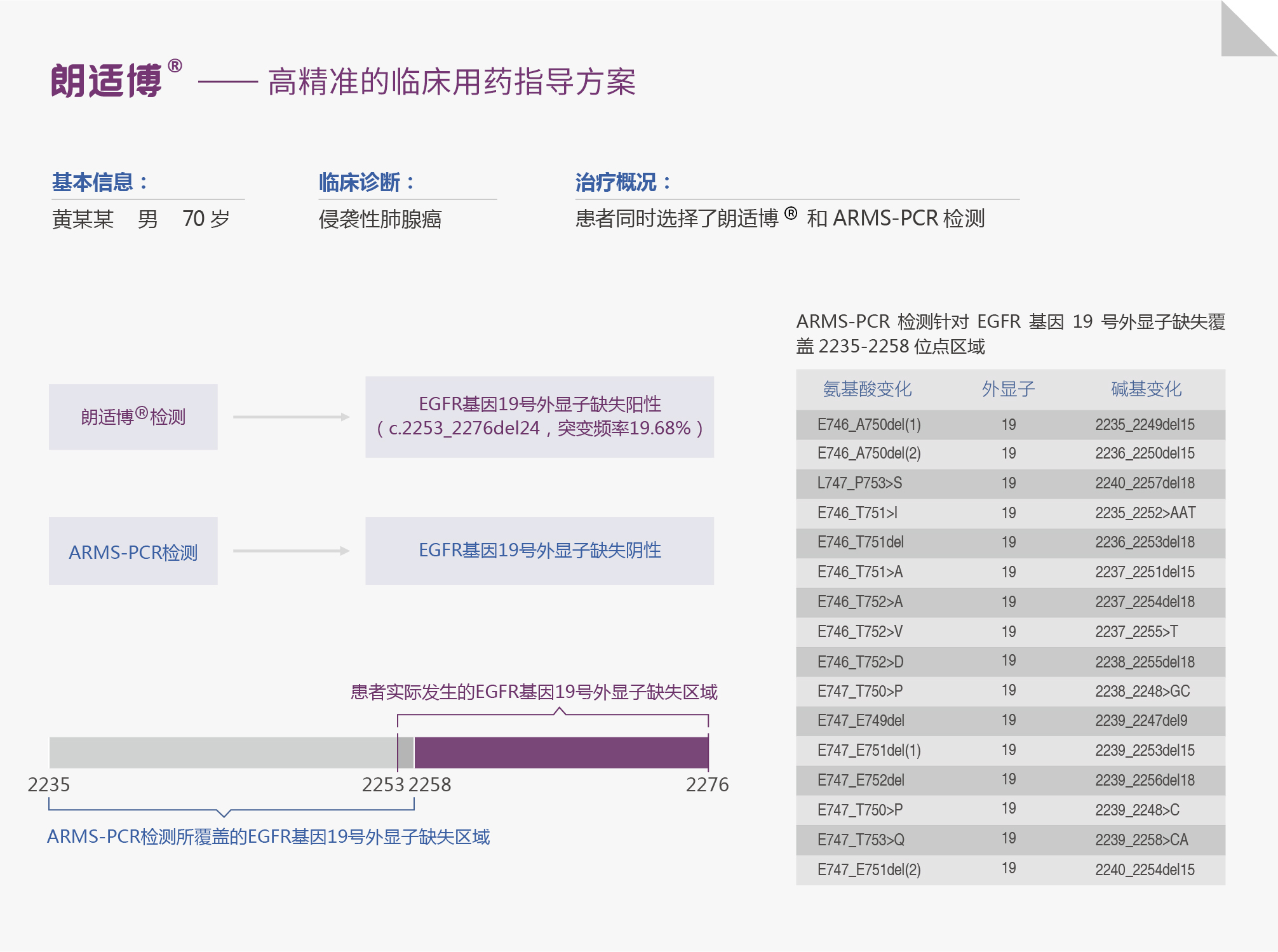Click the cell 2240_2254del15
Viewport: 1278px width, 952px height.
(x=1145, y=869)
